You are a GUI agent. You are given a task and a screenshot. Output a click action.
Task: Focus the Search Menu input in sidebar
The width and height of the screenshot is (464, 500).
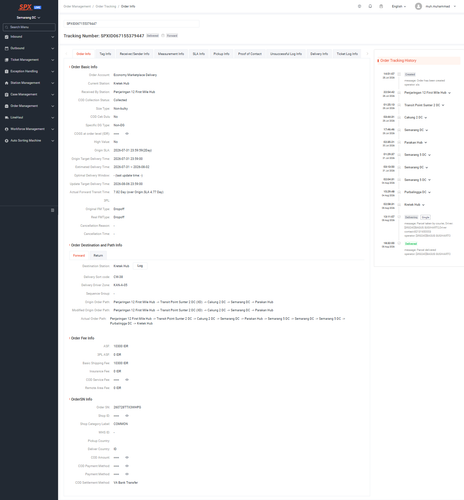[29, 27]
